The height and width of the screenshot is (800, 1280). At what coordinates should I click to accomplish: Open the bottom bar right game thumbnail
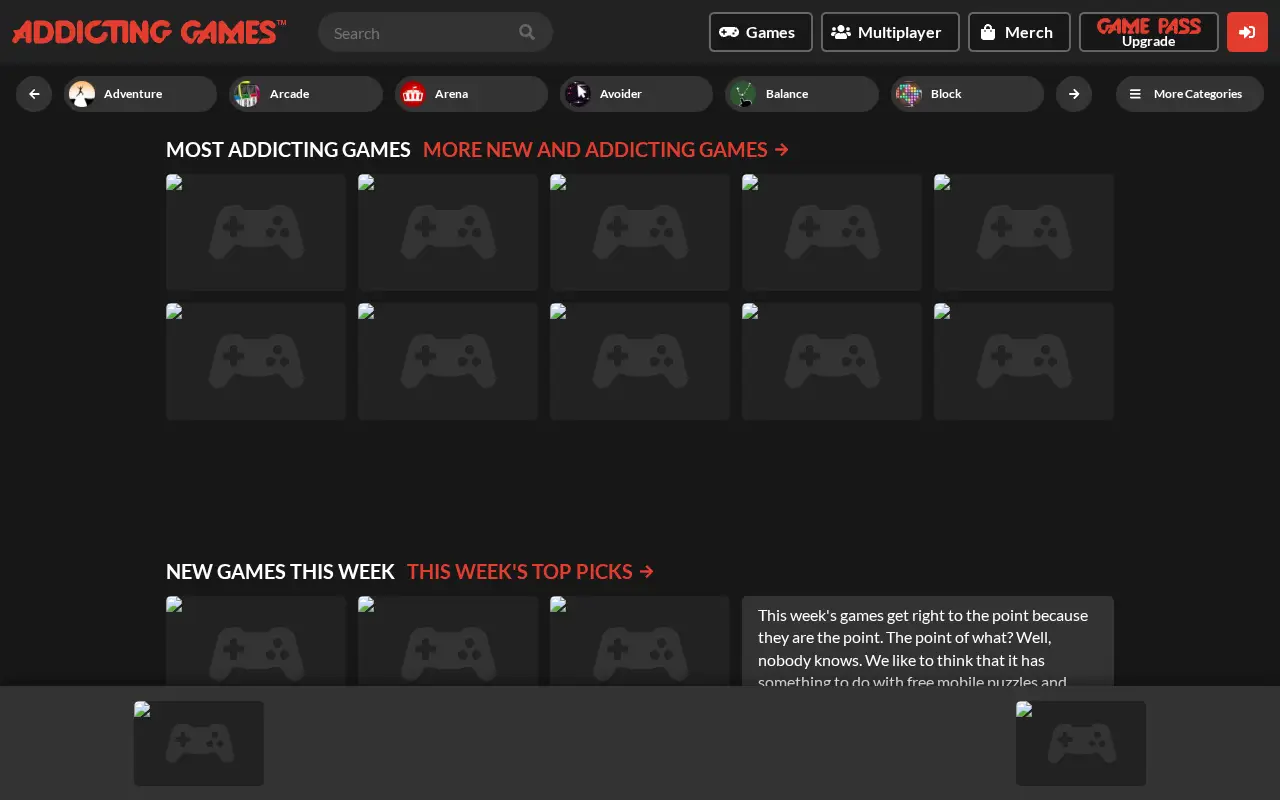1081,743
